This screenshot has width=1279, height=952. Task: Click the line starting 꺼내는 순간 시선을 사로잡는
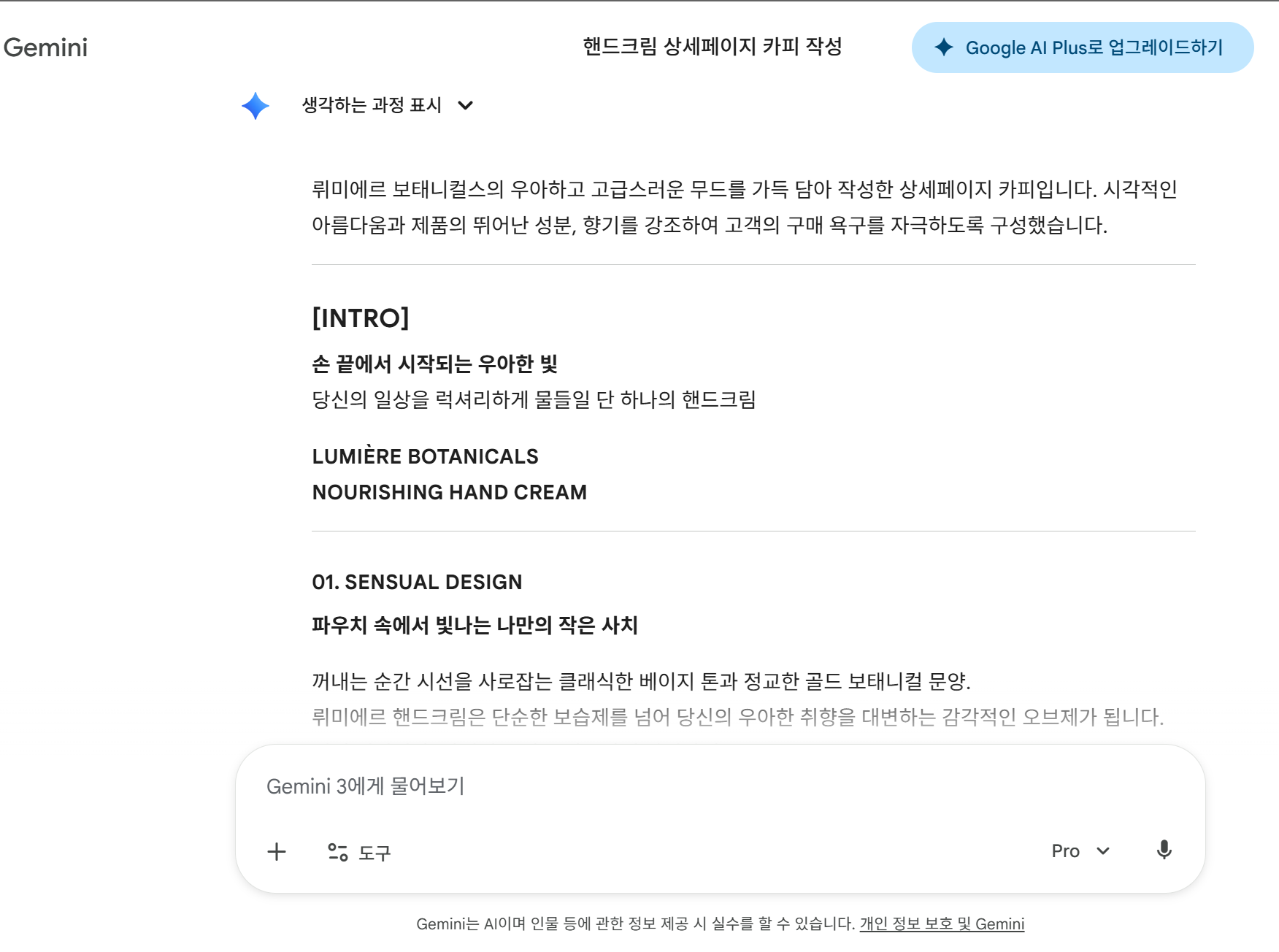pos(641,681)
